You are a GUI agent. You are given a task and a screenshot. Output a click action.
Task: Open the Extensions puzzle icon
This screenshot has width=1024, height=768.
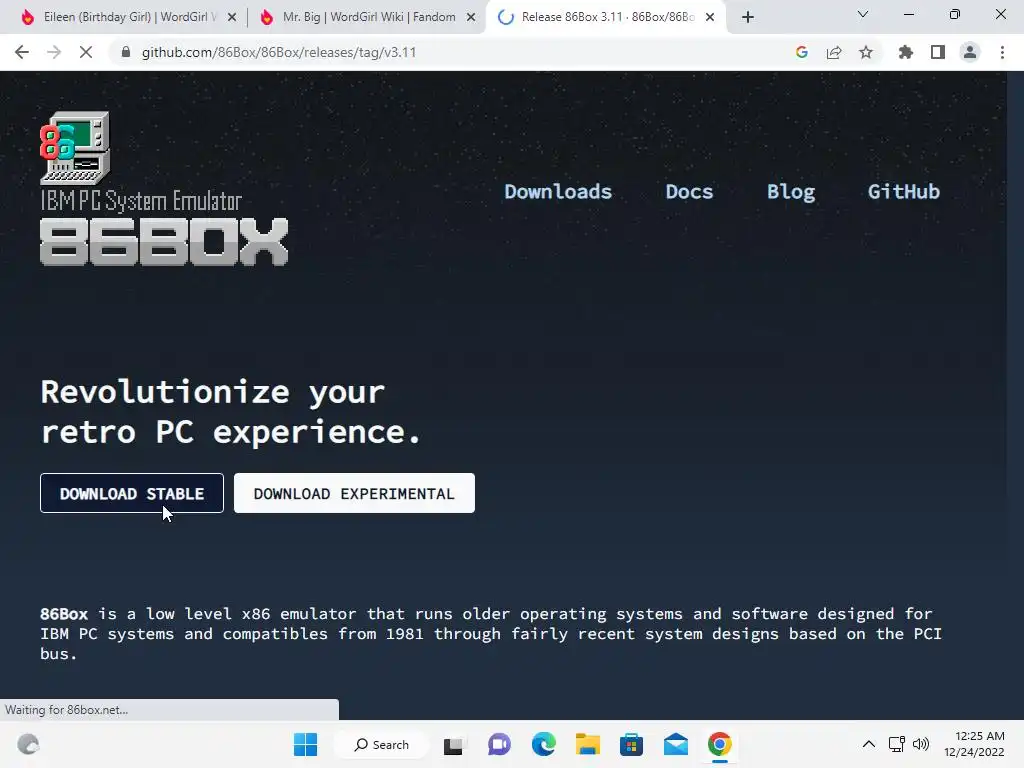tap(906, 52)
